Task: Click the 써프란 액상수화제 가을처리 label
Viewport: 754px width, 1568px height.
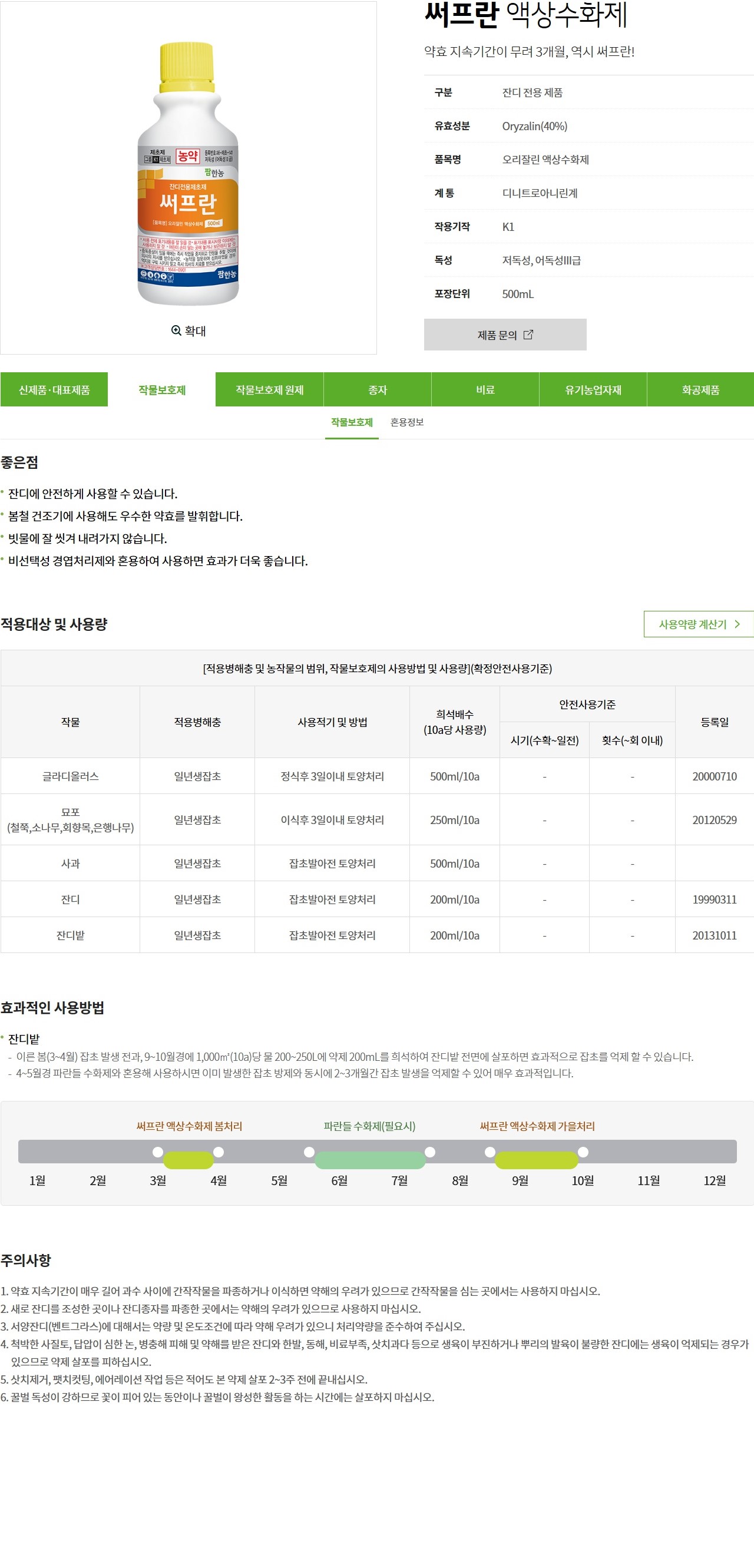Action: tap(537, 1126)
